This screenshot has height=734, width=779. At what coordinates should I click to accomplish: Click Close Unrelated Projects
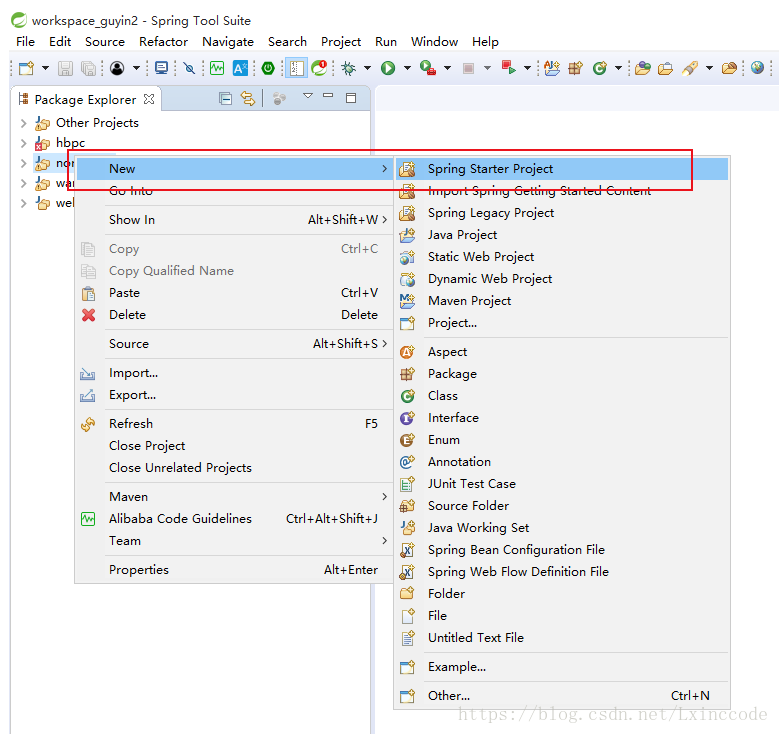[234, 468]
